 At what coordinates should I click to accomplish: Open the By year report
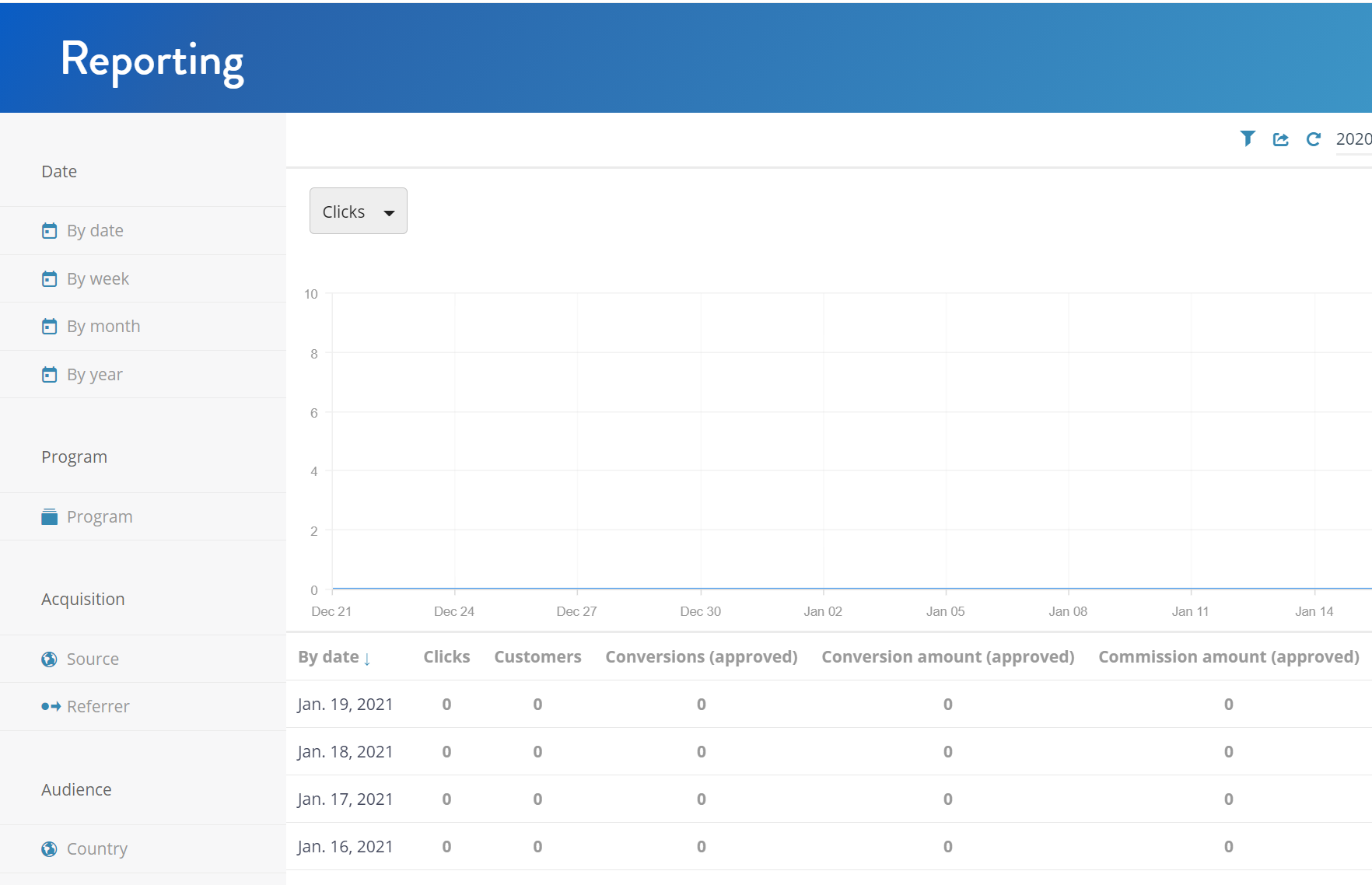[x=95, y=375]
